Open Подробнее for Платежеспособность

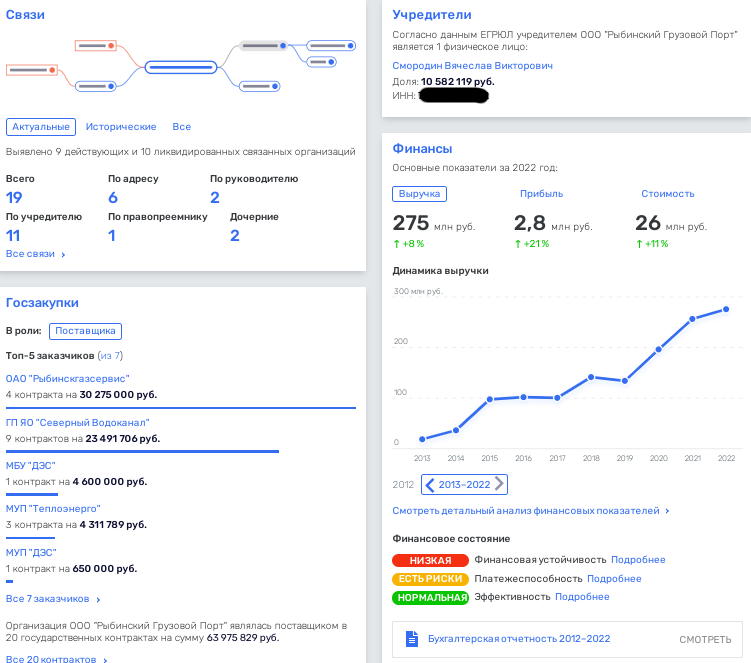pos(614,579)
